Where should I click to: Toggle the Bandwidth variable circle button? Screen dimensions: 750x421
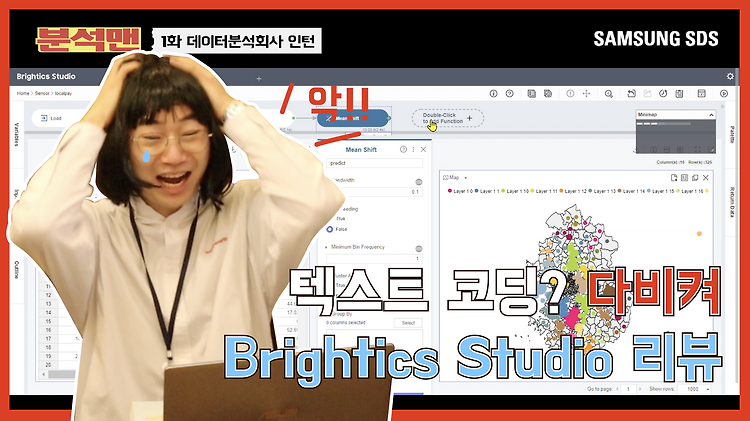(419, 182)
